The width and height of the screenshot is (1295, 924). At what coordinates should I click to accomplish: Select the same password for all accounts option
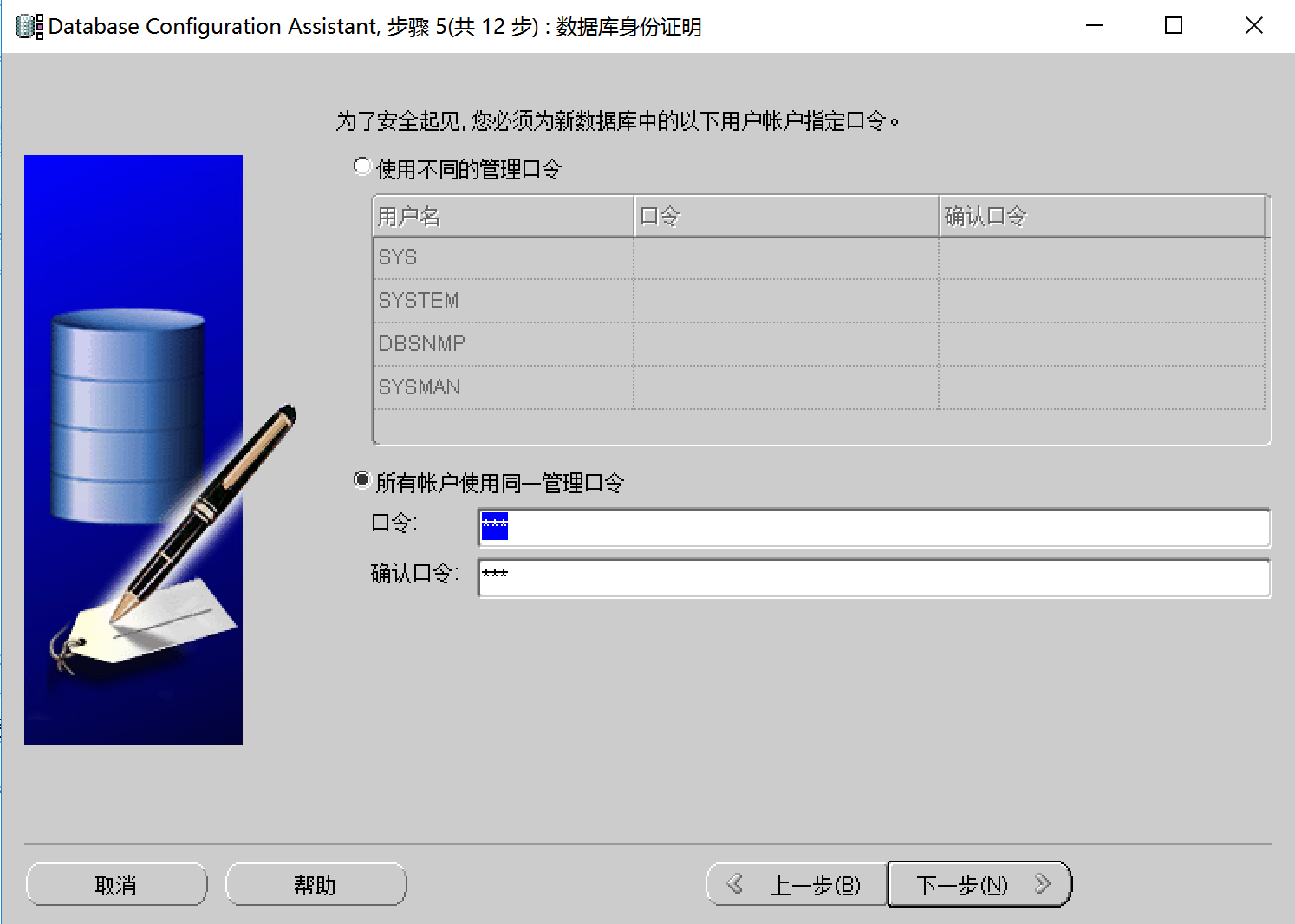click(363, 481)
